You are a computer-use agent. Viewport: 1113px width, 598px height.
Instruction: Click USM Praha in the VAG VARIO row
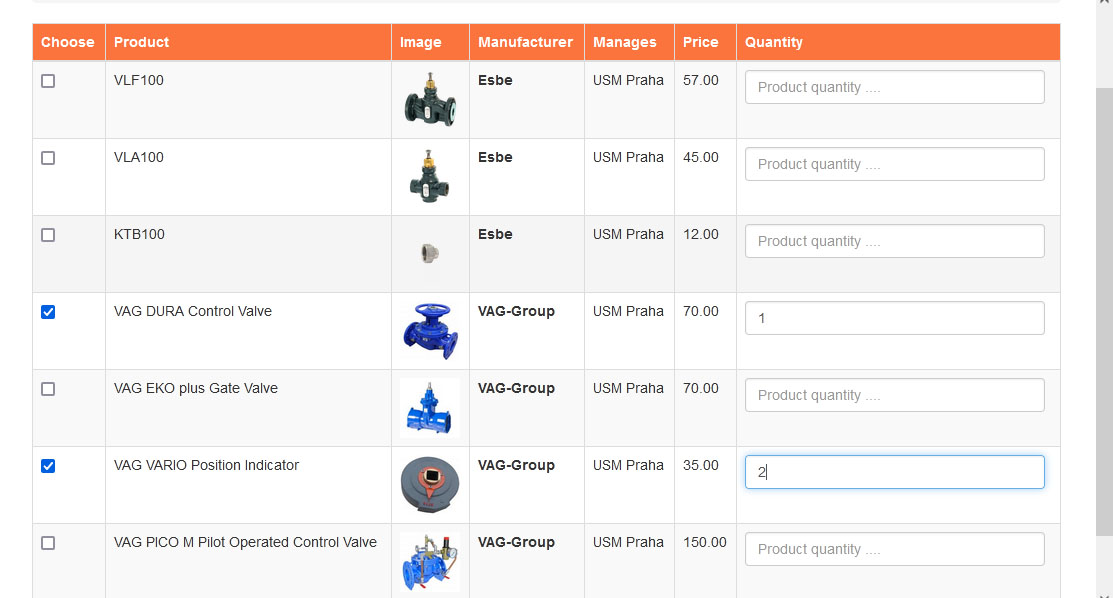628,465
